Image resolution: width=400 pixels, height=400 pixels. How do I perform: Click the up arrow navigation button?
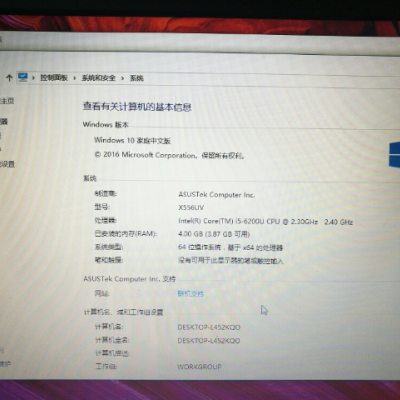click(9, 78)
